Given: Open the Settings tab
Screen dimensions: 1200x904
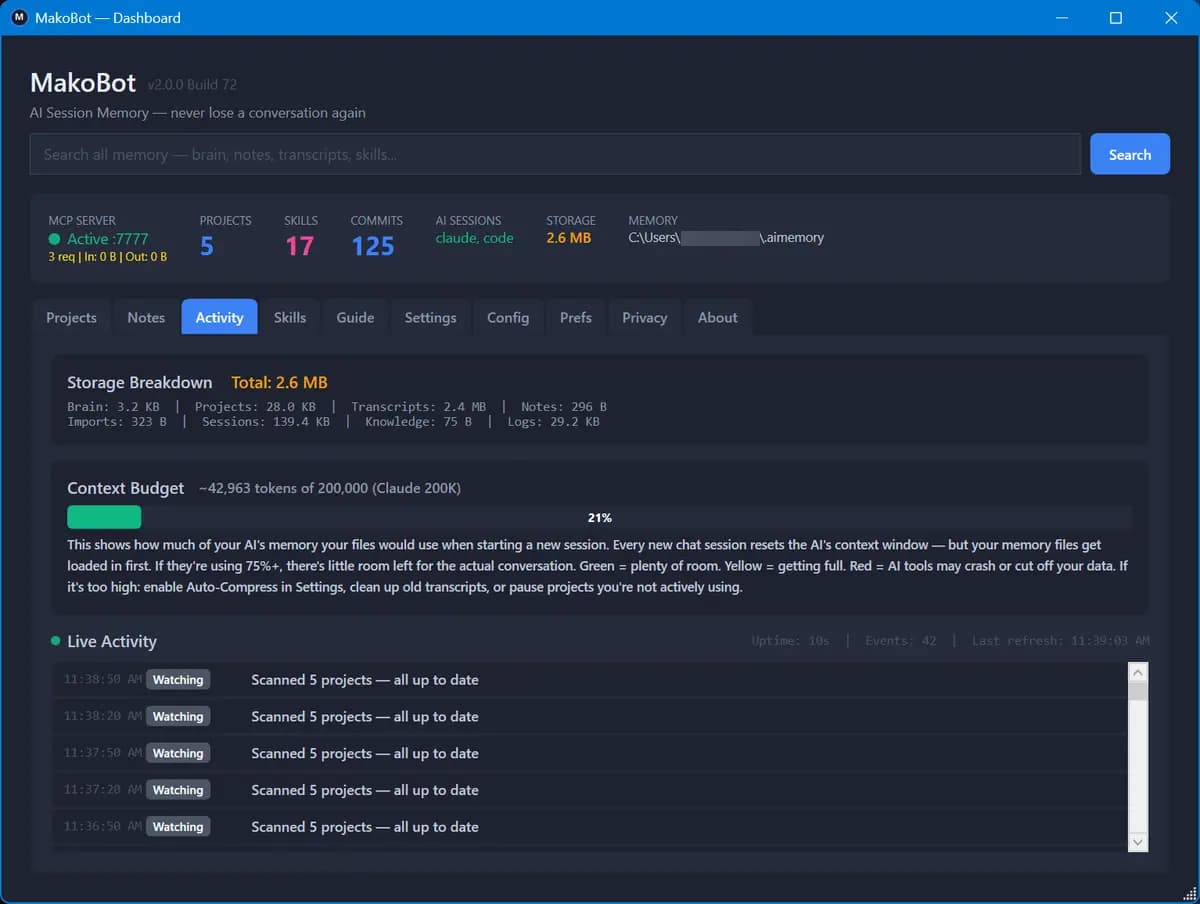Looking at the screenshot, I should pos(430,317).
